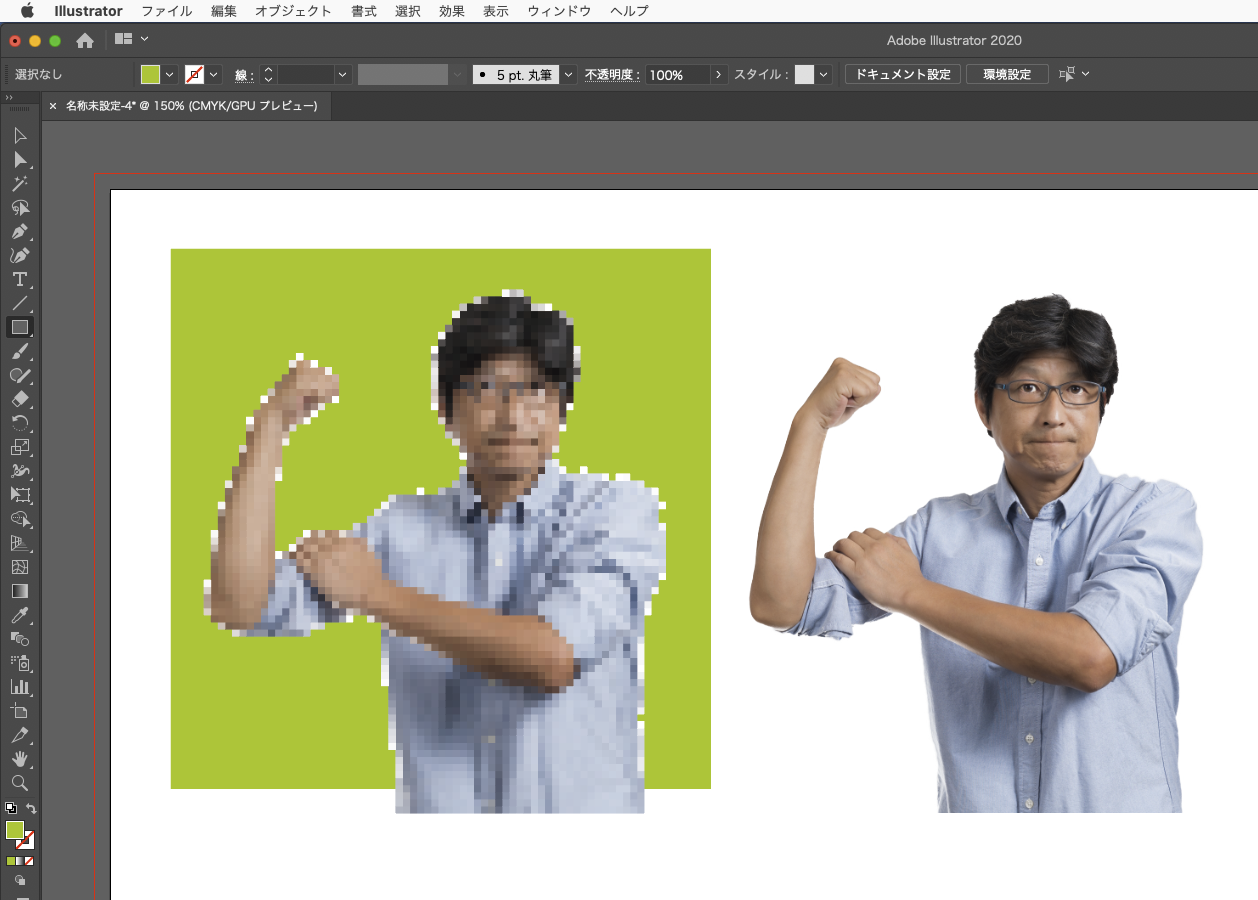Click the stroke weight stepper arrows
Viewport: 1258px width, 900px height.
pyautogui.click(x=268, y=75)
